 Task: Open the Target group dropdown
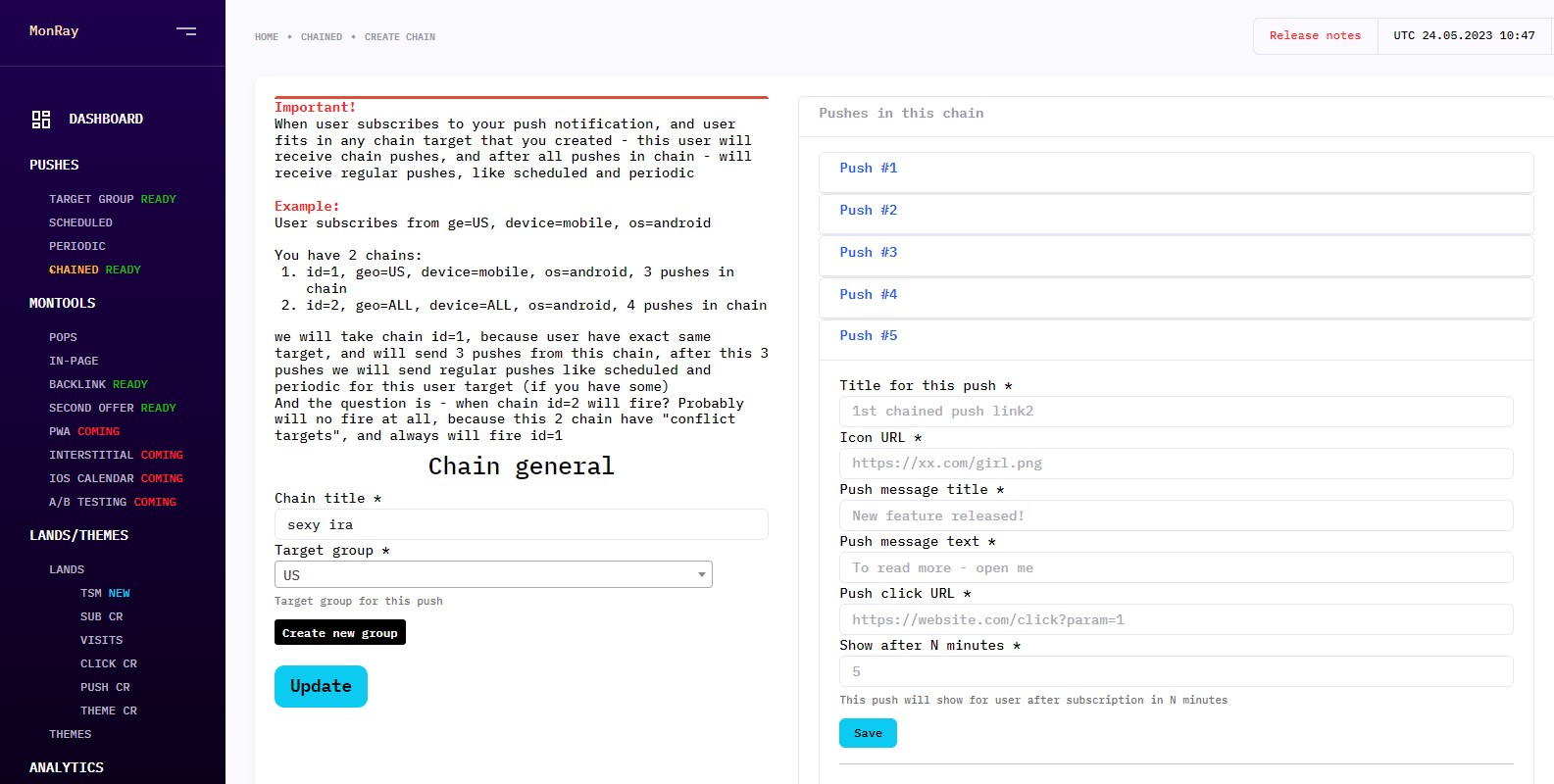(x=493, y=574)
